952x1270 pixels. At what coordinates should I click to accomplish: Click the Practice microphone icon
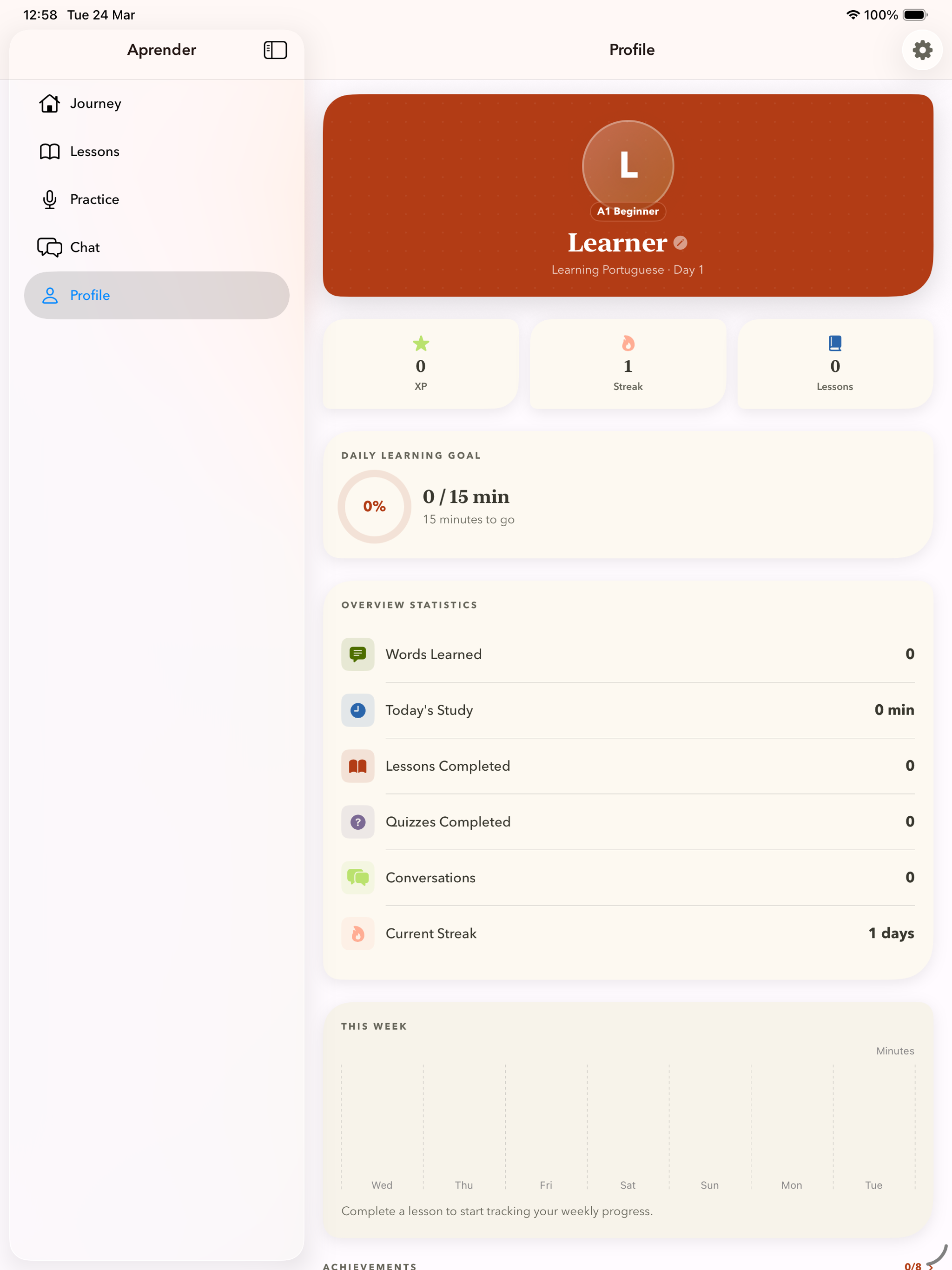point(49,199)
